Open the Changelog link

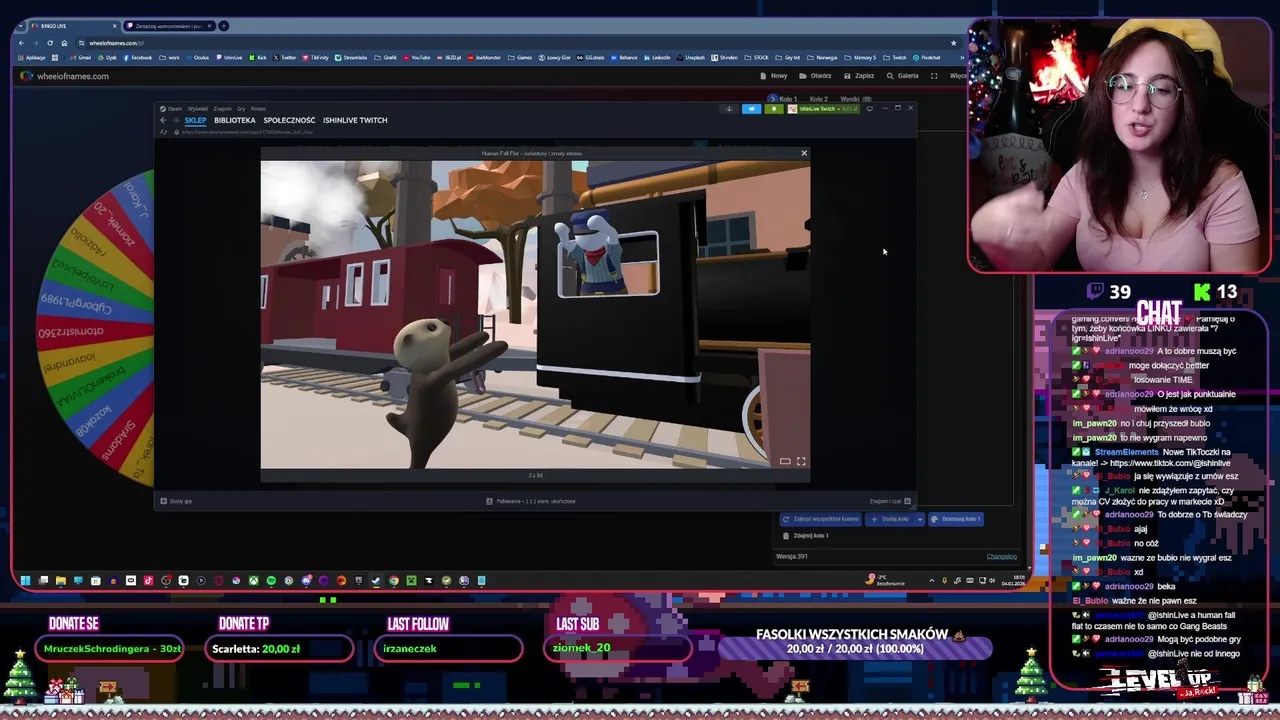pyautogui.click(x=1001, y=556)
